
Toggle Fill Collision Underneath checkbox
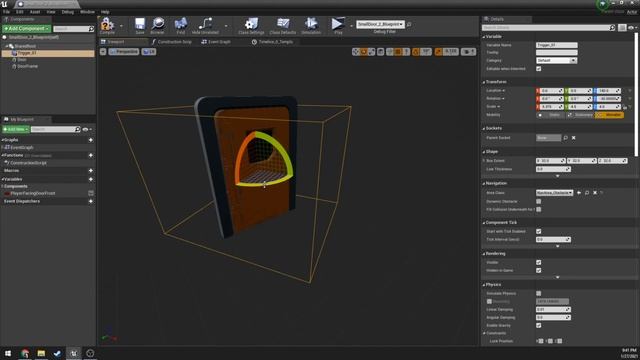point(539,209)
